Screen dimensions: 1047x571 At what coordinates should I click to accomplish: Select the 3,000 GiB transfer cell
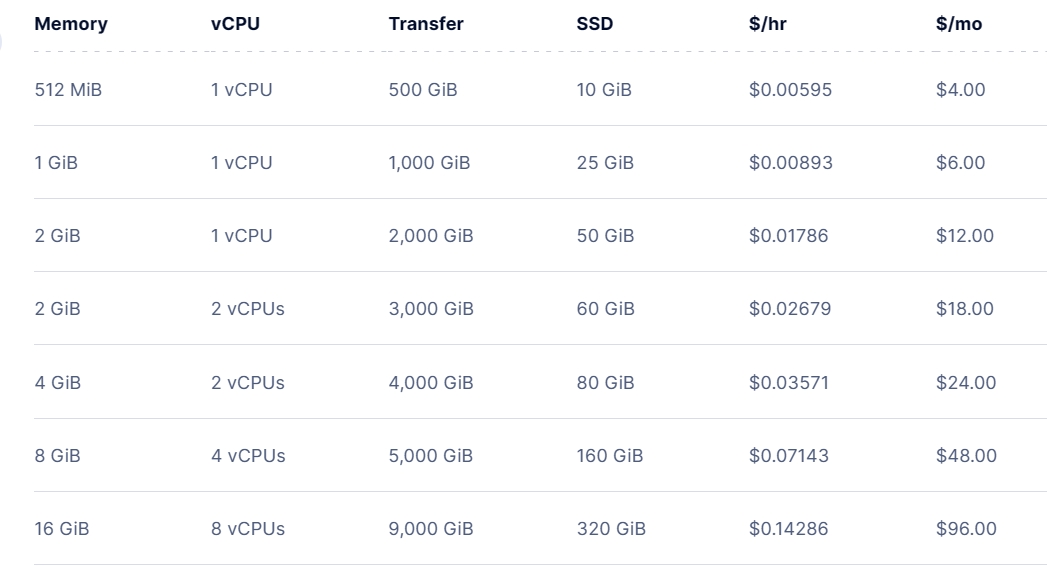coord(431,309)
